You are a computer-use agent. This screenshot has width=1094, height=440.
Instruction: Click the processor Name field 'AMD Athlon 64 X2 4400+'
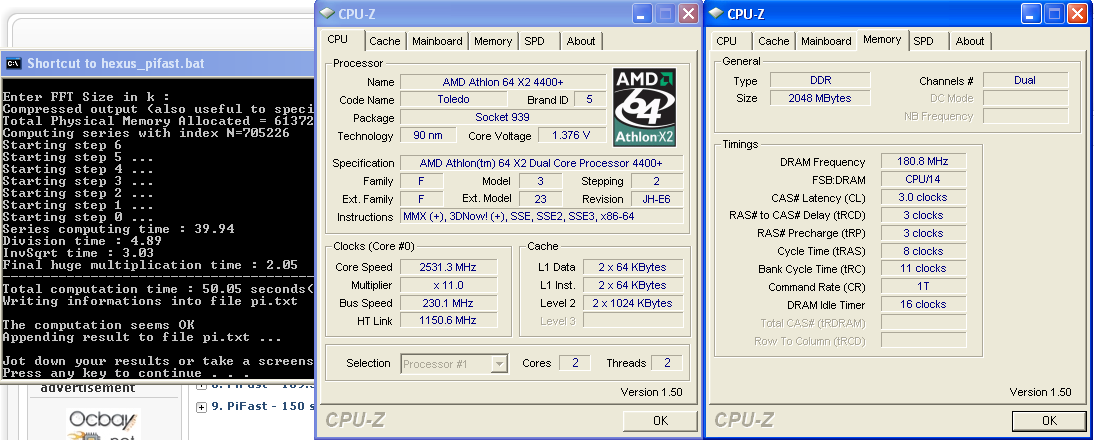503,82
